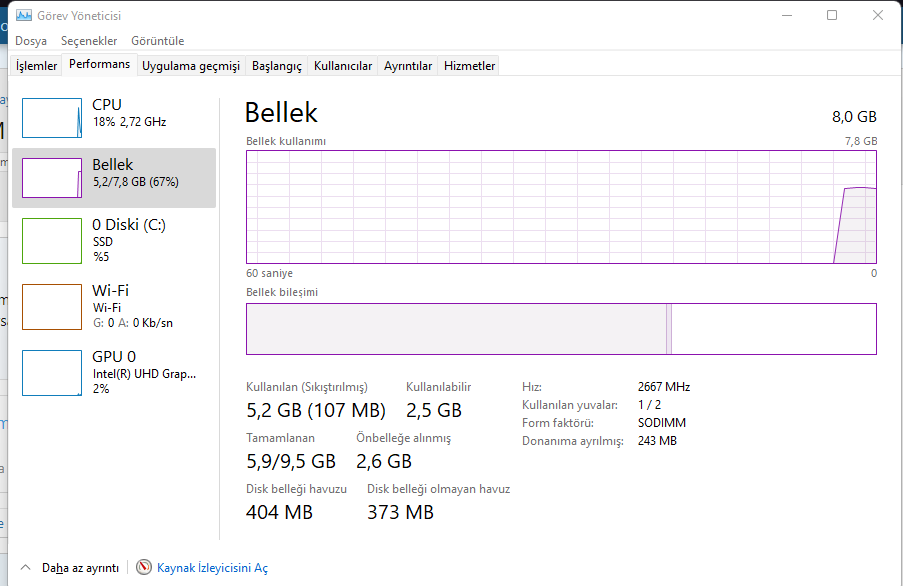
Task: Select the Bellek memory mini graph
Action: [51, 178]
